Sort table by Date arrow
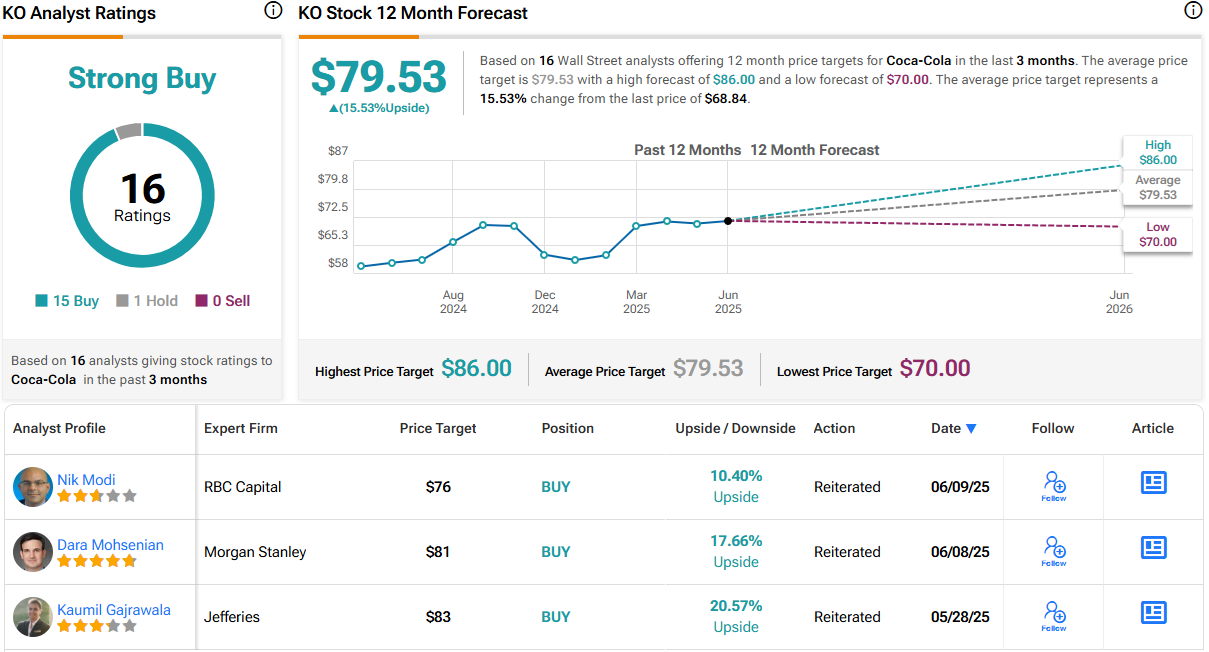 [x=971, y=429]
